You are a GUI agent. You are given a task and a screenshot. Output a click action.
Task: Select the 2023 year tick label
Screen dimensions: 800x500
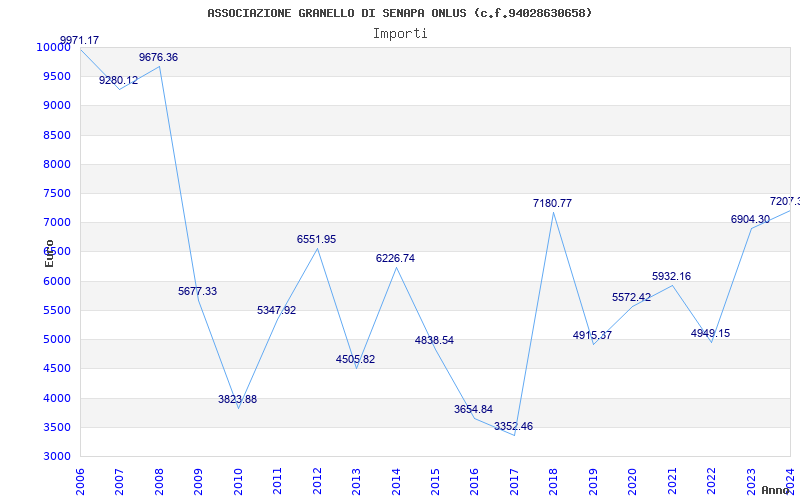(751, 482)
